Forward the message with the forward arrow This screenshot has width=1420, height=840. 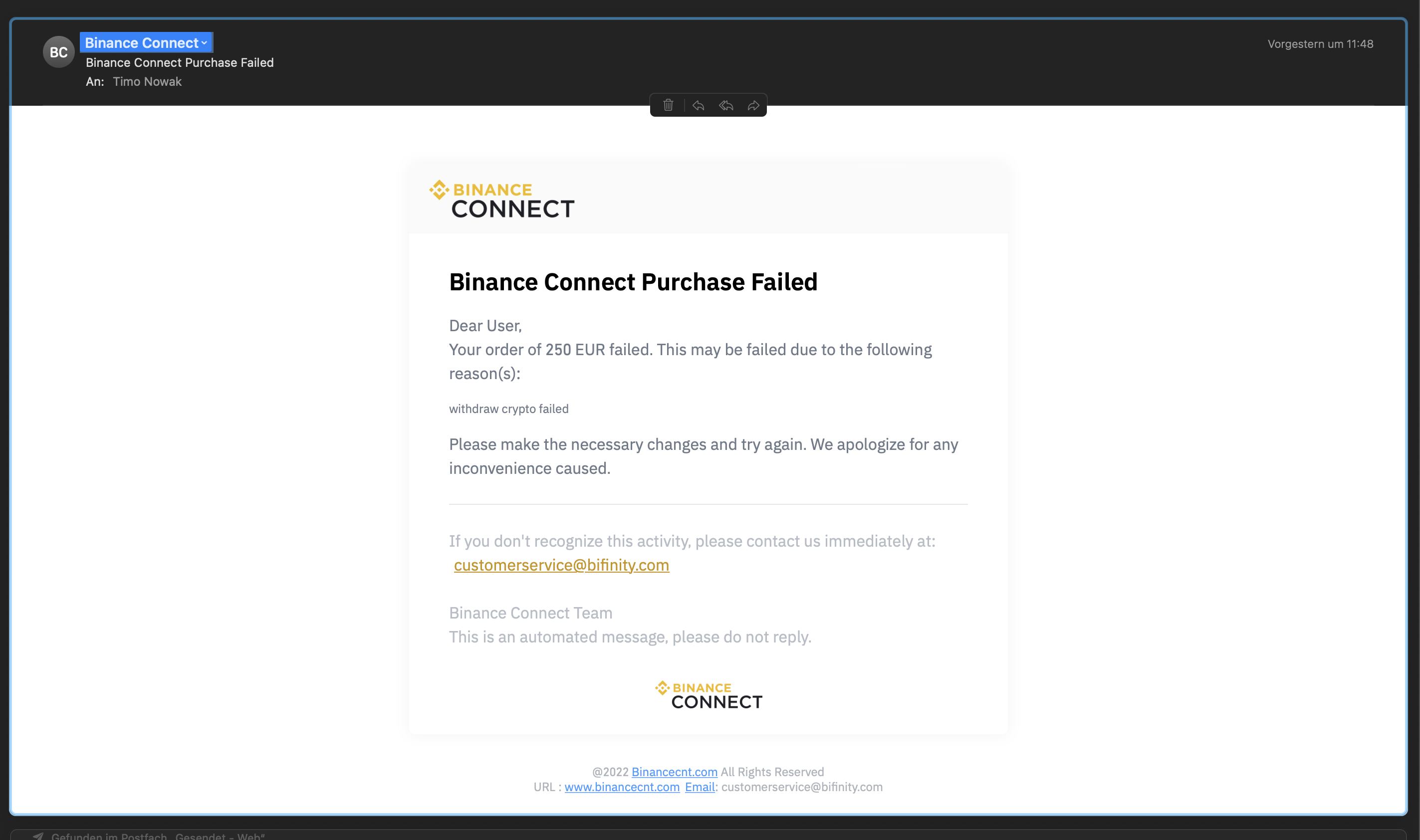click(x=753, y=105)
